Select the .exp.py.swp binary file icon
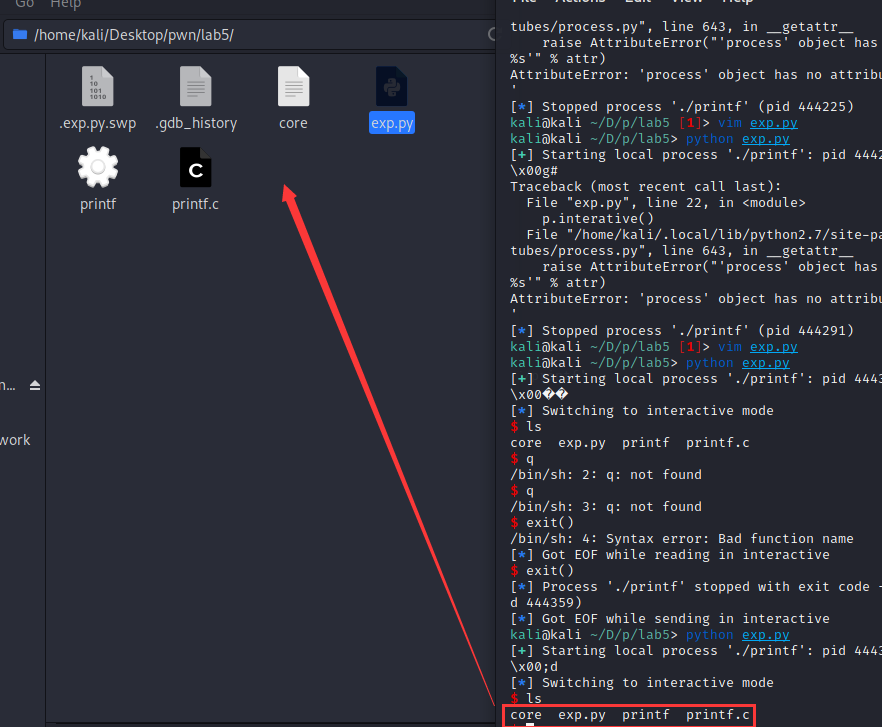Screen dimensions: 882x727 pyautogui.click(x=98, y=86)
